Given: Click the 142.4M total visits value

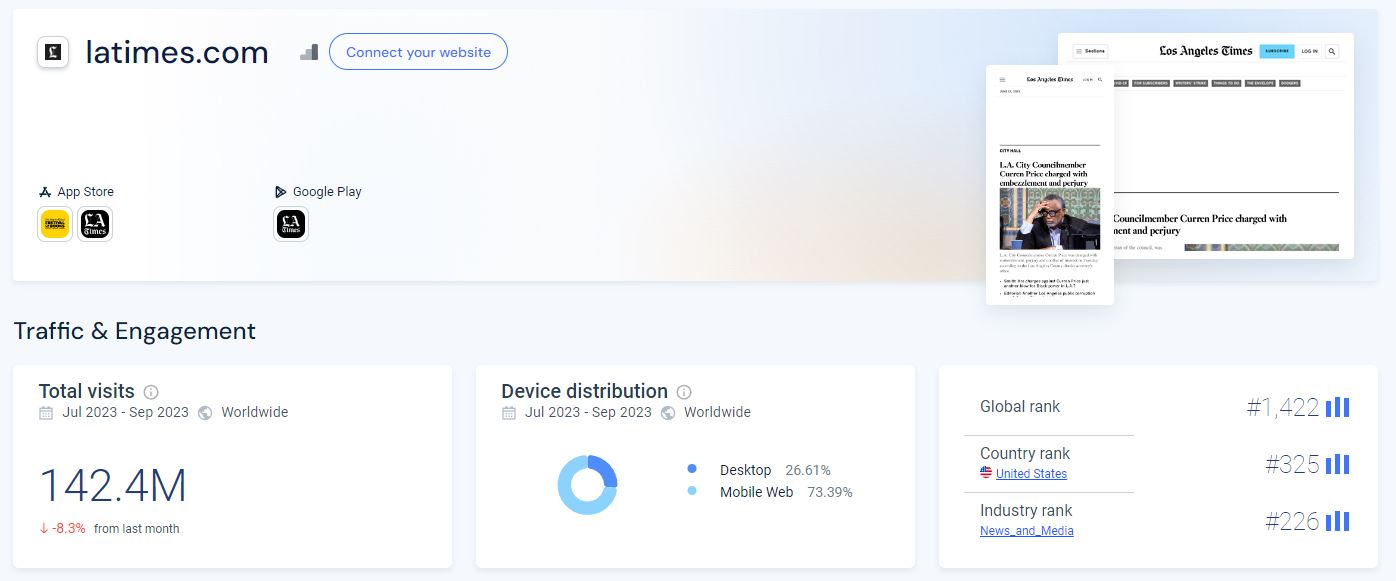Looking at the screenshot, I should pyautogui.click(x=113, y=486).
